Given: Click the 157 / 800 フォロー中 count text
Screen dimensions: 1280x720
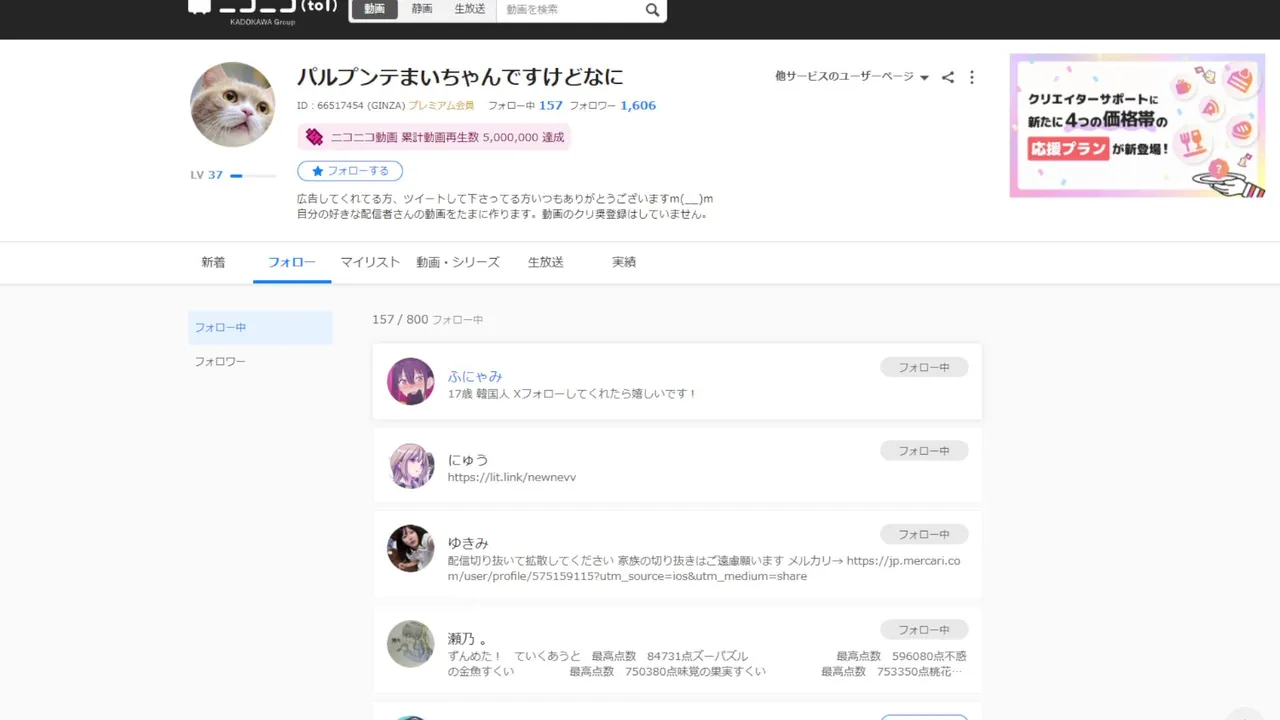Looking at the screenshot, I should [428, 320].
